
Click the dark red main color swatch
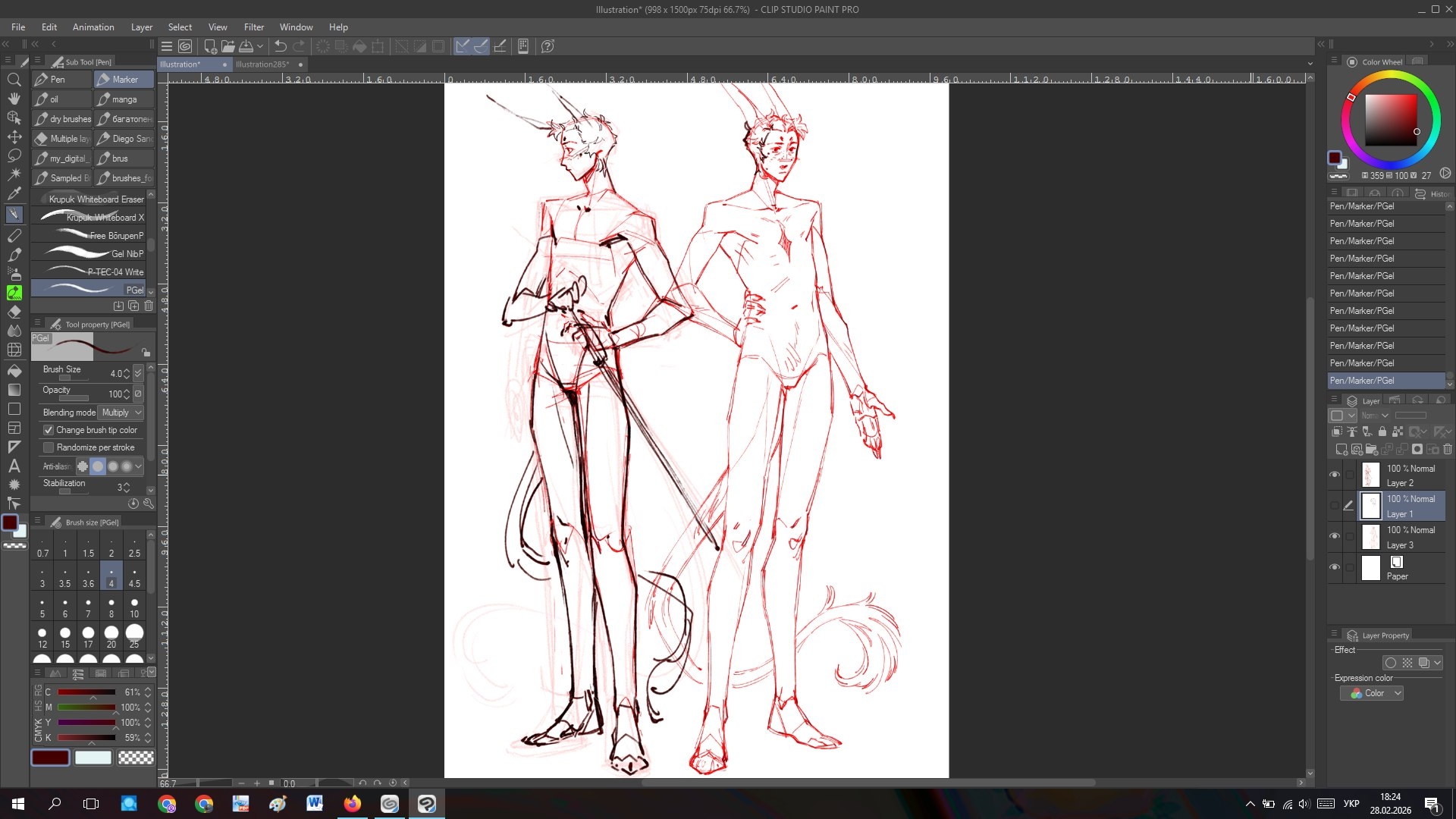(50, 757)
